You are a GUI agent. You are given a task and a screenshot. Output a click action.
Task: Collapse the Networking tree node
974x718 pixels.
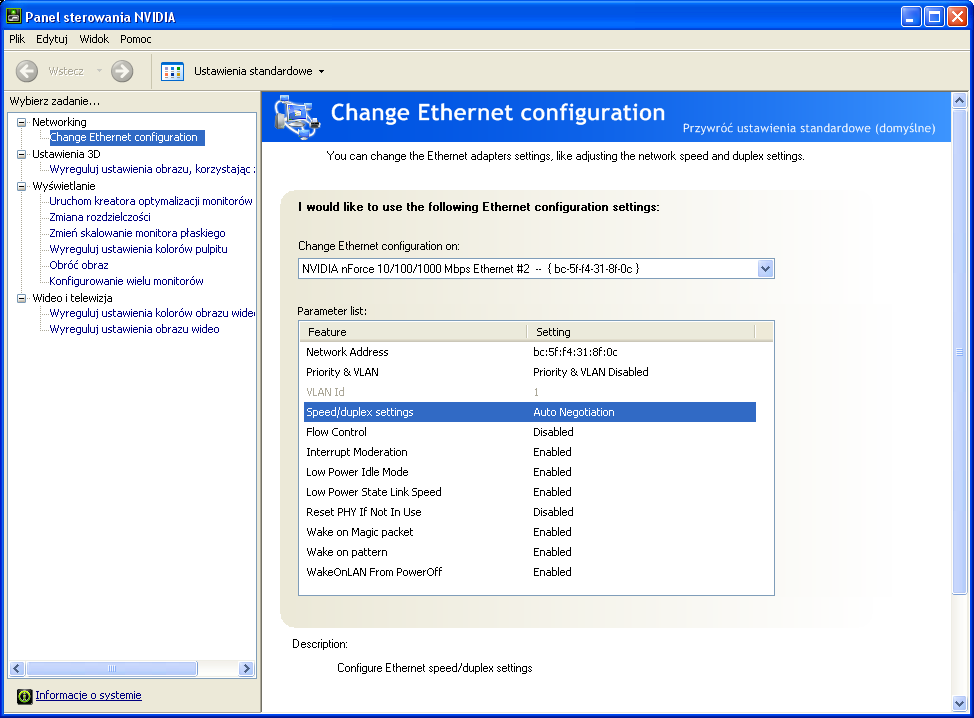(22, 122)
